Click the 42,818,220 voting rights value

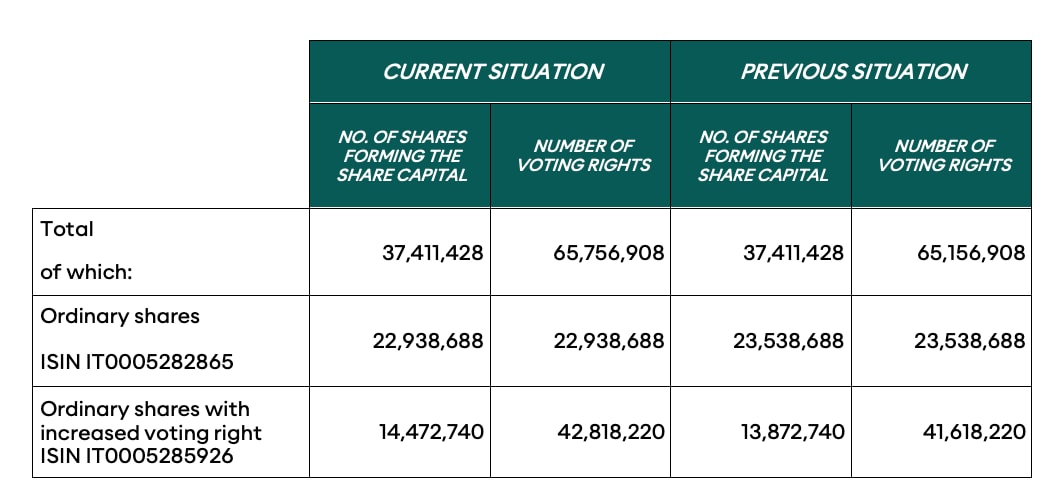coord(610,432)
